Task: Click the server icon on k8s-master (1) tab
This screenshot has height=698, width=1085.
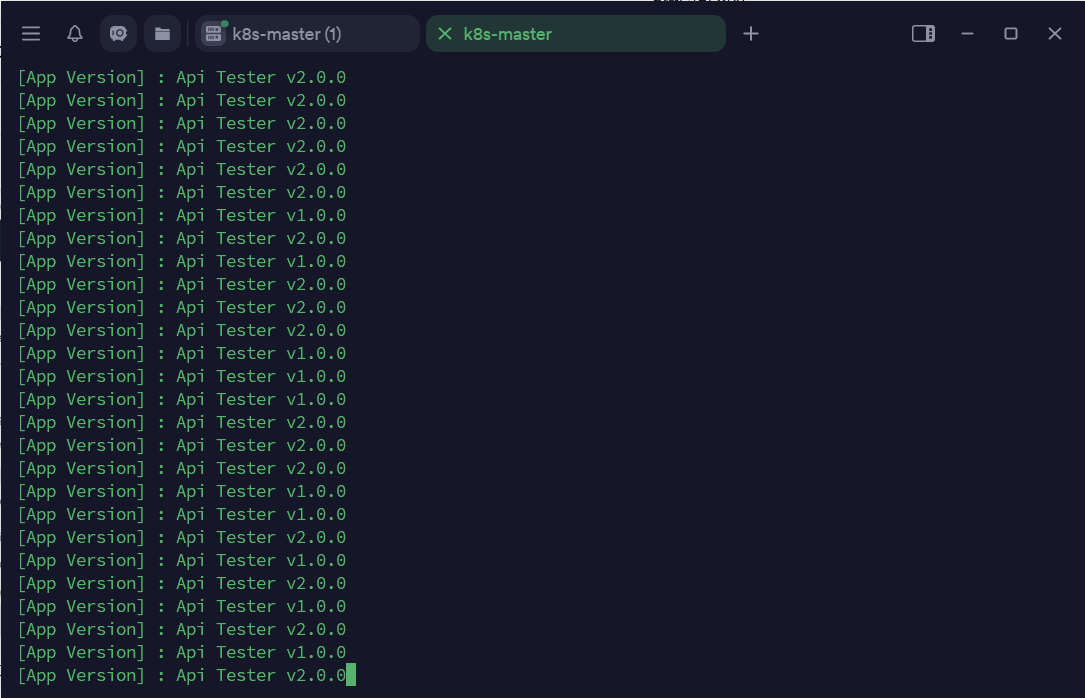Action: pos(212,34)
